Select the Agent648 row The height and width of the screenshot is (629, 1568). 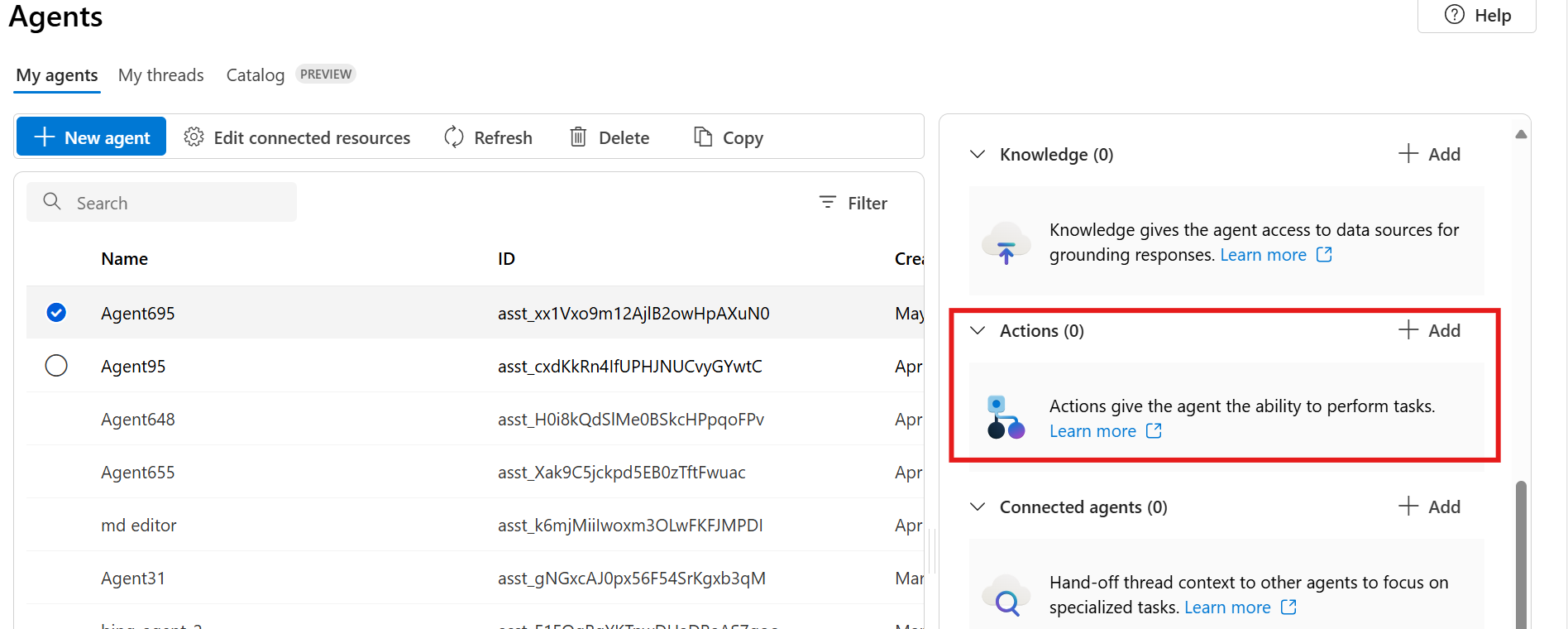tap(138, 420)
